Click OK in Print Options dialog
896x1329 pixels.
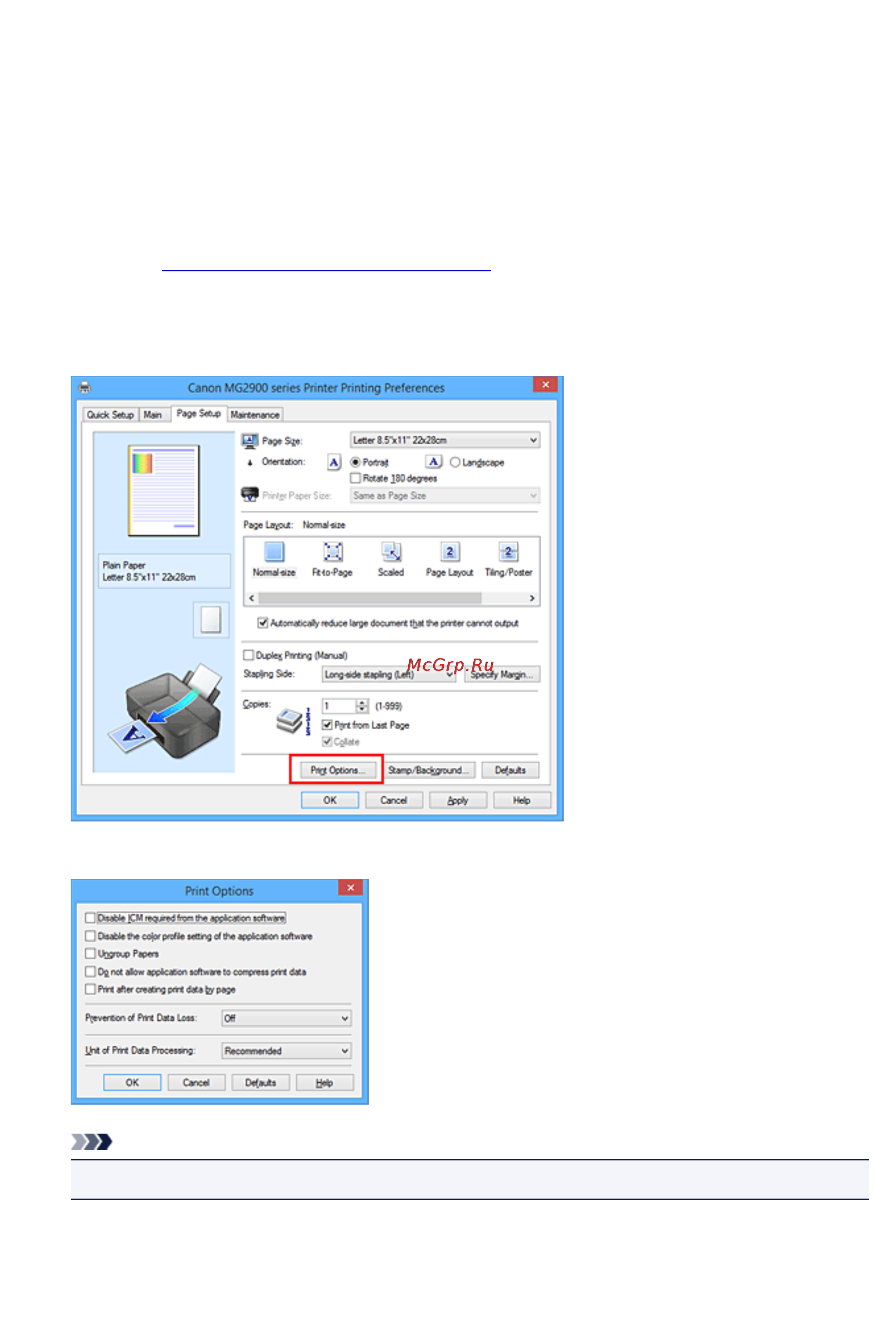[x=132, y=1083]
